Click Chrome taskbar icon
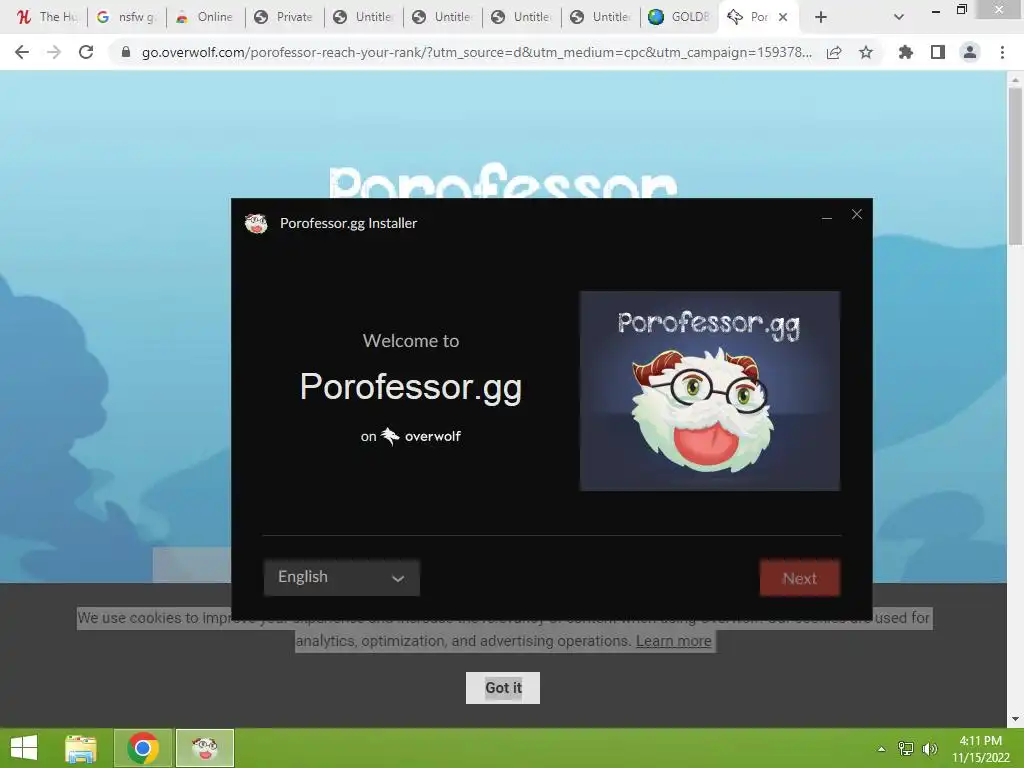The width and height of the screenshot is (1024, 768). pyautogui.click(x=143, y=748)
